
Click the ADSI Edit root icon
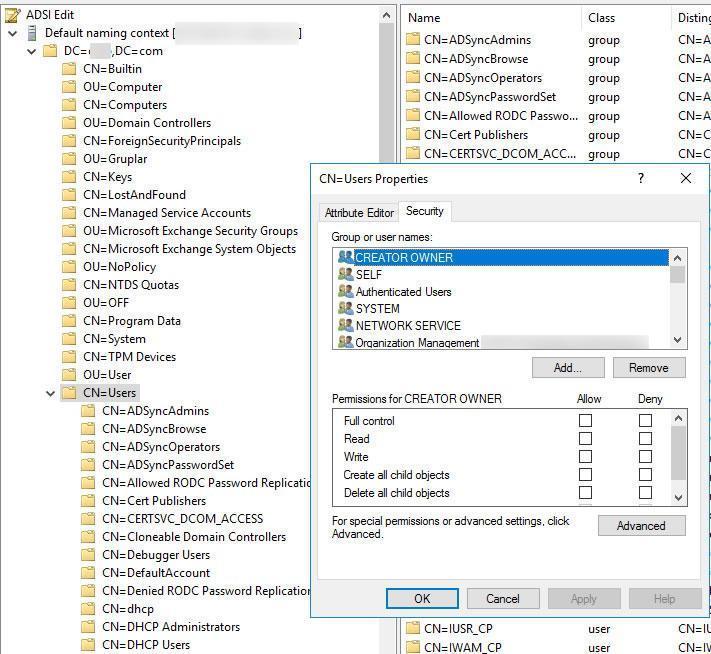12,15
